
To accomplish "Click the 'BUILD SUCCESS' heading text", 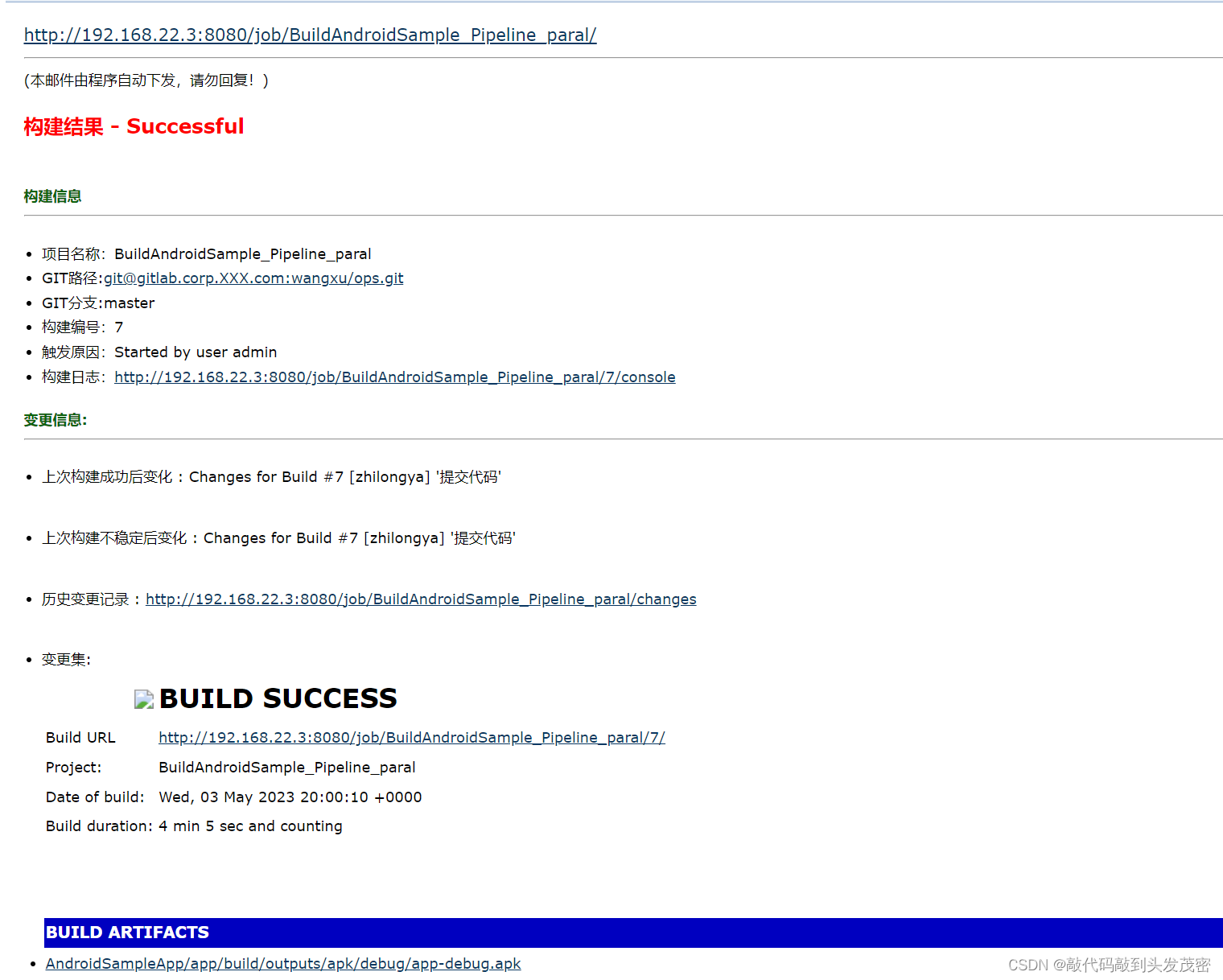I will [278, 698].
